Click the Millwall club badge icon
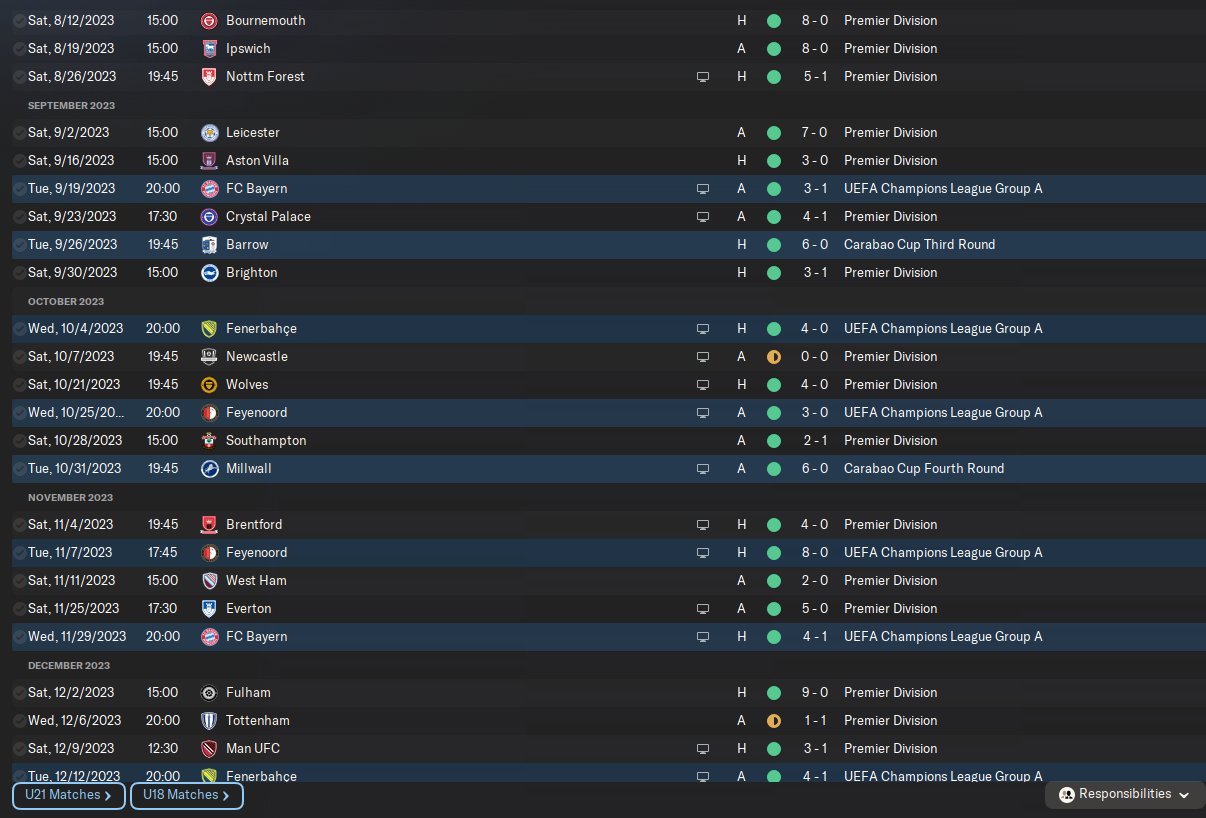Viewport: 1206px width, 818px height. coord(209,468)
